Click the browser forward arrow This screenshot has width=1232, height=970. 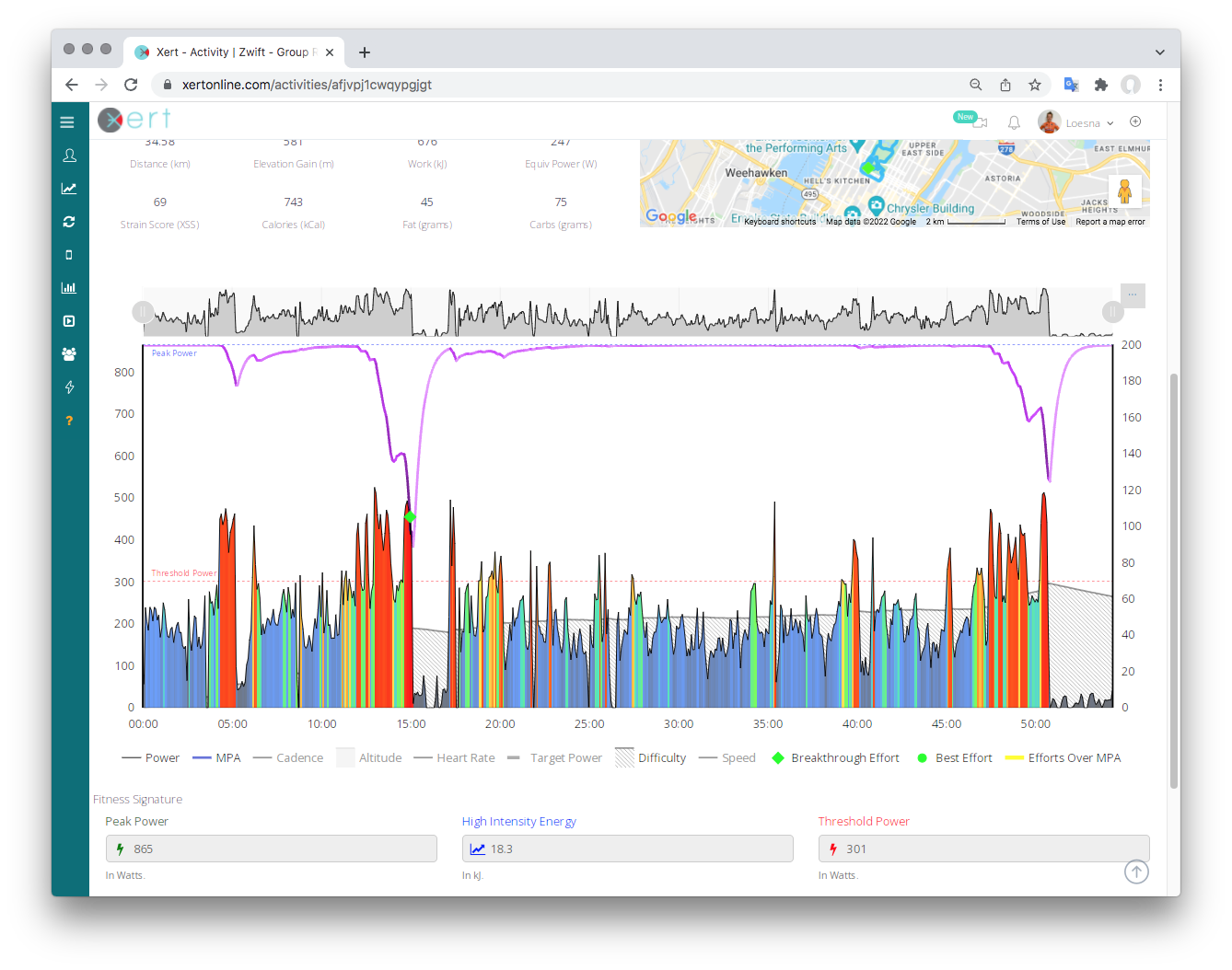tap(101, 85)
